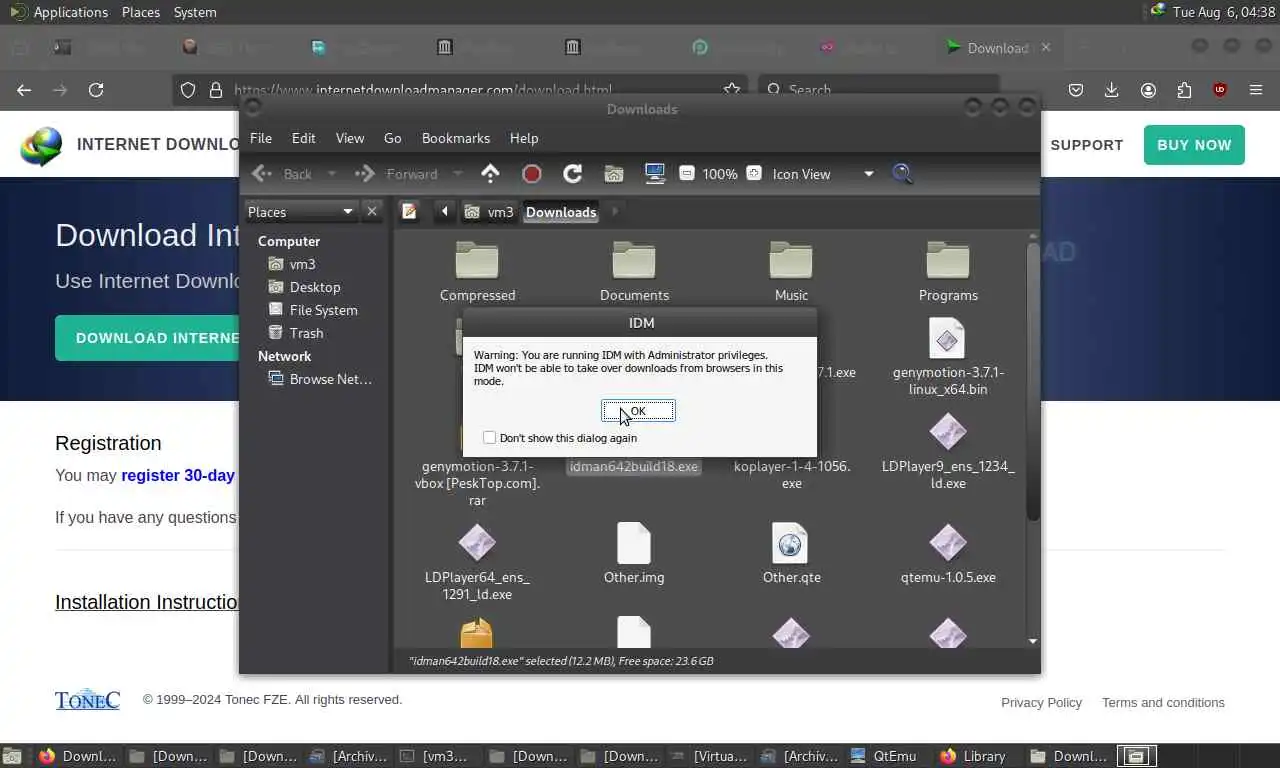Expand the Forward history dropdown arrow

[x=457, y=174]
